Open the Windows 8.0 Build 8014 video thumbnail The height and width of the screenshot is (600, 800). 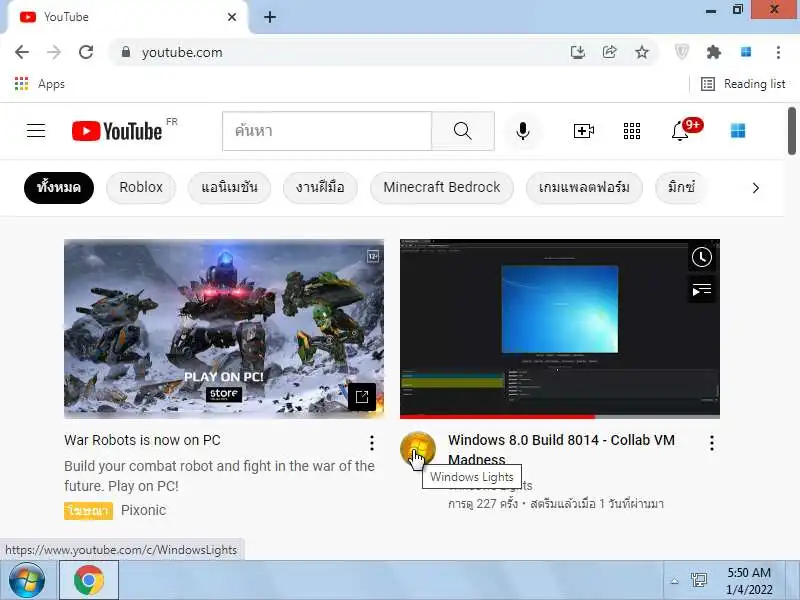tap(560, 329)
